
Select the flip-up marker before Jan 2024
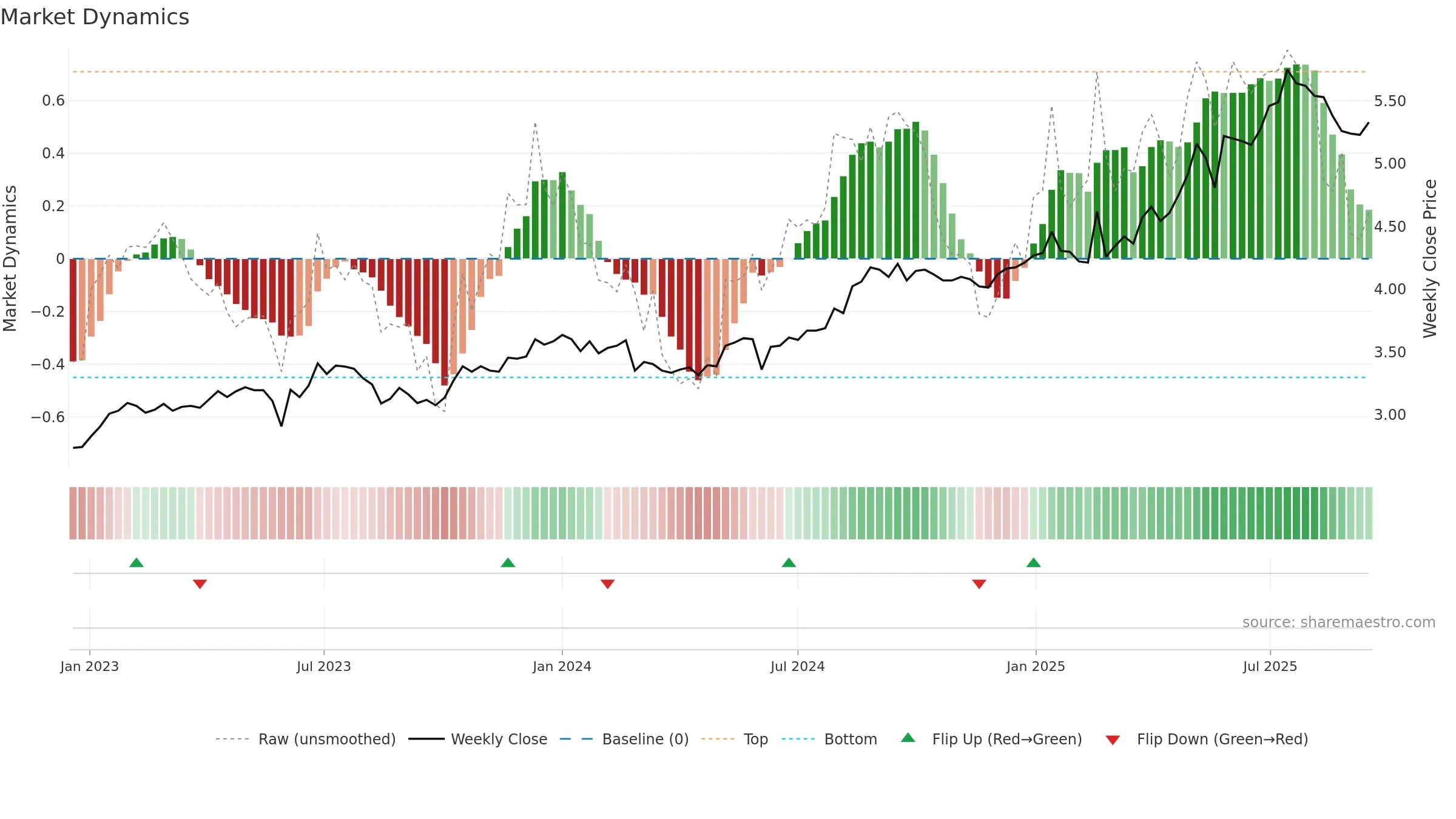click(508, 562)
